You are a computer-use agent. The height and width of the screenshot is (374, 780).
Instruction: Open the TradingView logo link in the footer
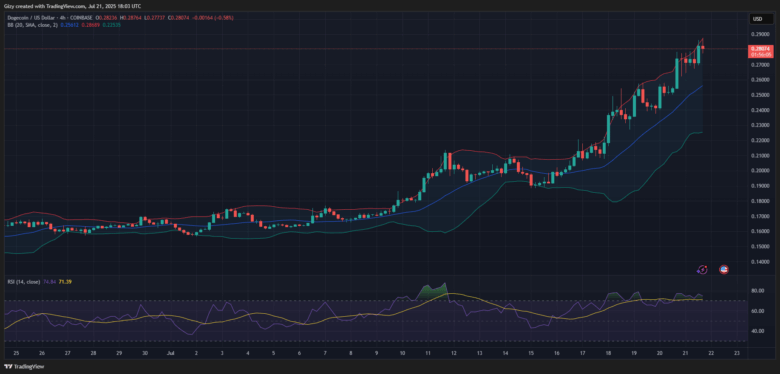coord(23,367)
